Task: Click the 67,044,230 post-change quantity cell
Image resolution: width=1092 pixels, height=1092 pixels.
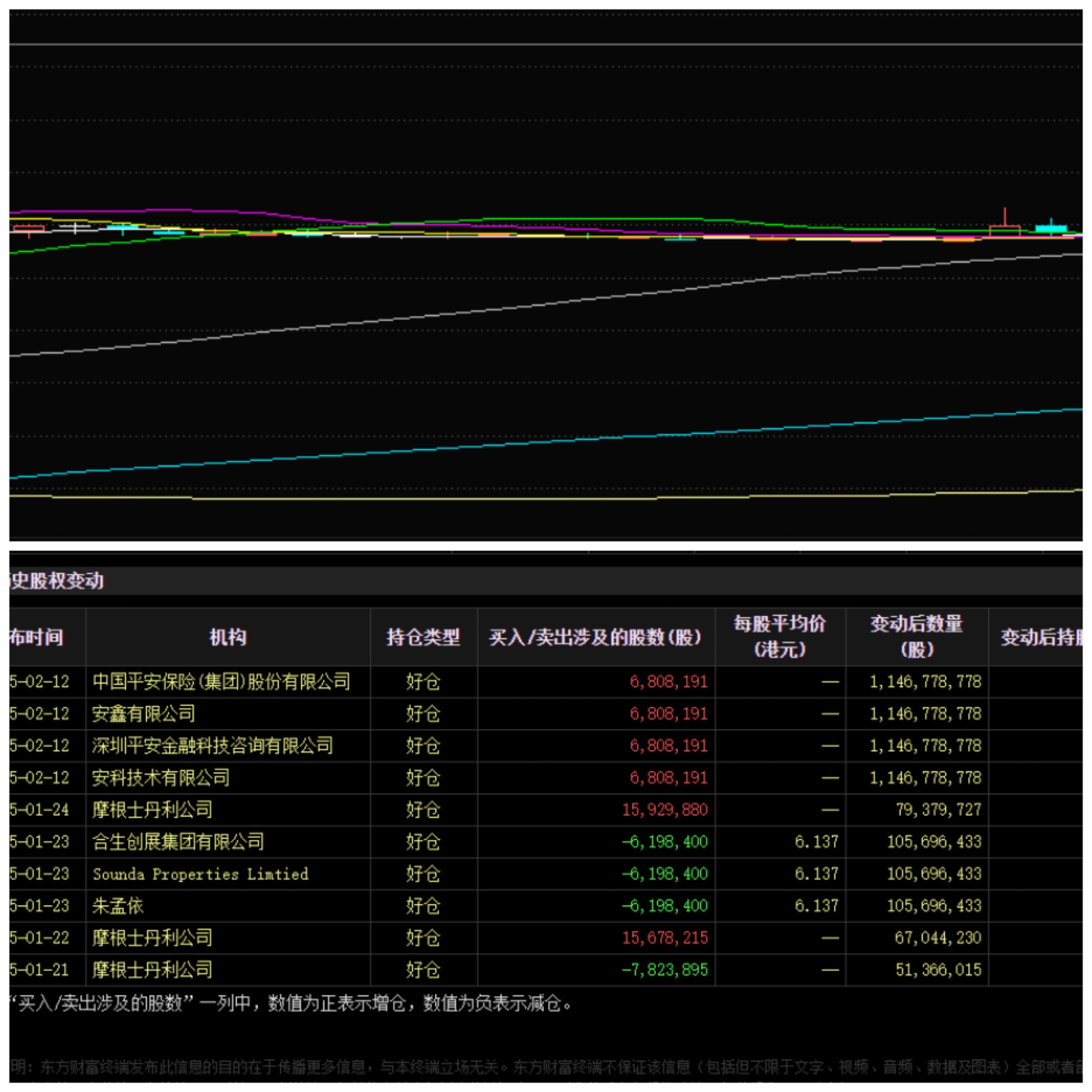Action: pyautogui.click(x=938, y=938)
